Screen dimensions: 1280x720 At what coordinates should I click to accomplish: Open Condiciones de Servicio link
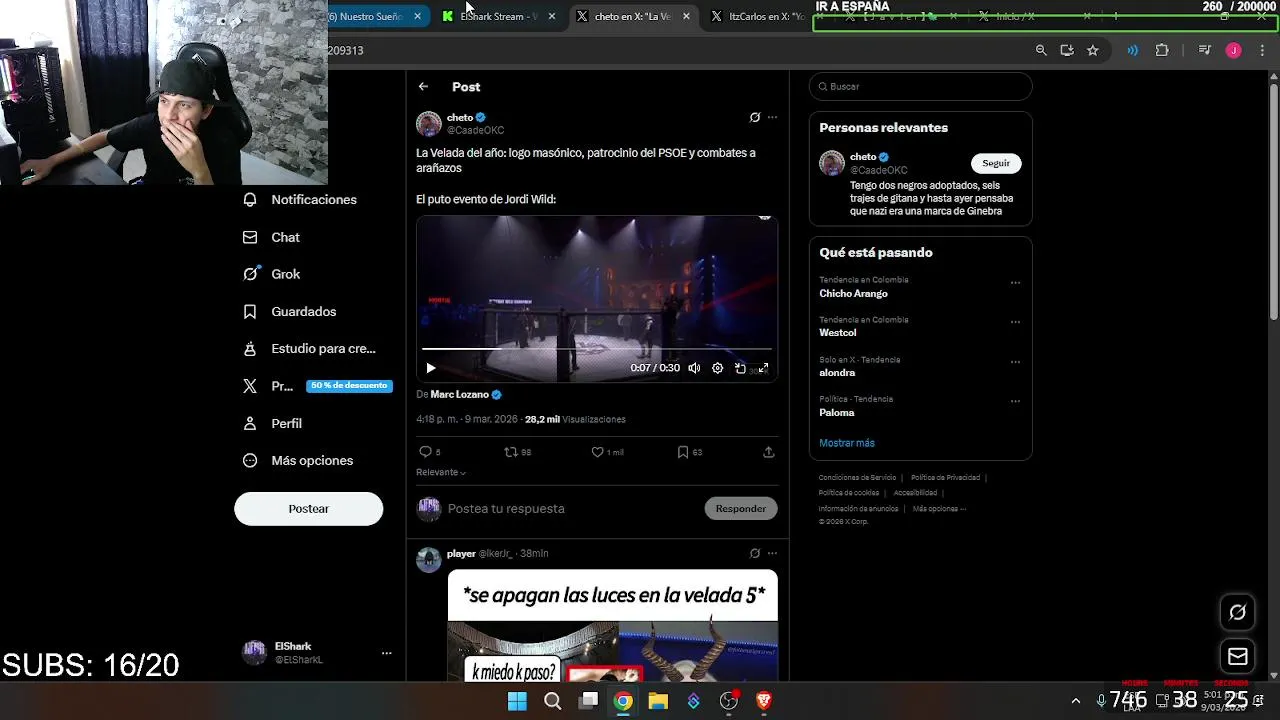click(x=857, y=478)
